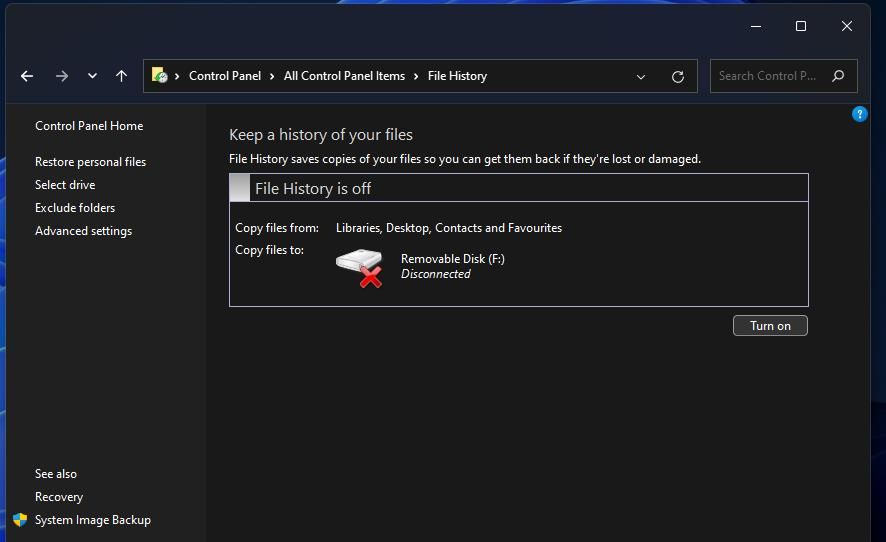Click Libraries, Desktop, Contacts and Favourites text
The height and width of the screenshot is (542, 886).
pyautogui.click(x=449, y=228)
